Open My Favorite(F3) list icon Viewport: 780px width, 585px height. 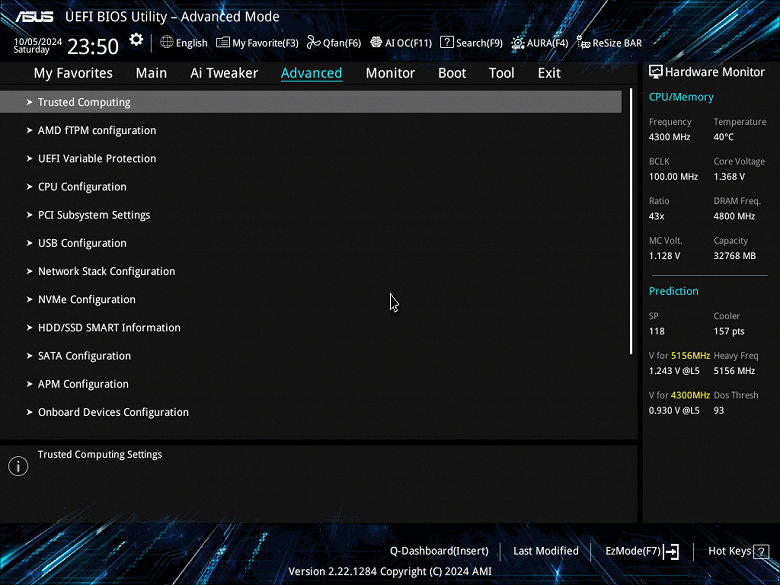pos(222,42)
